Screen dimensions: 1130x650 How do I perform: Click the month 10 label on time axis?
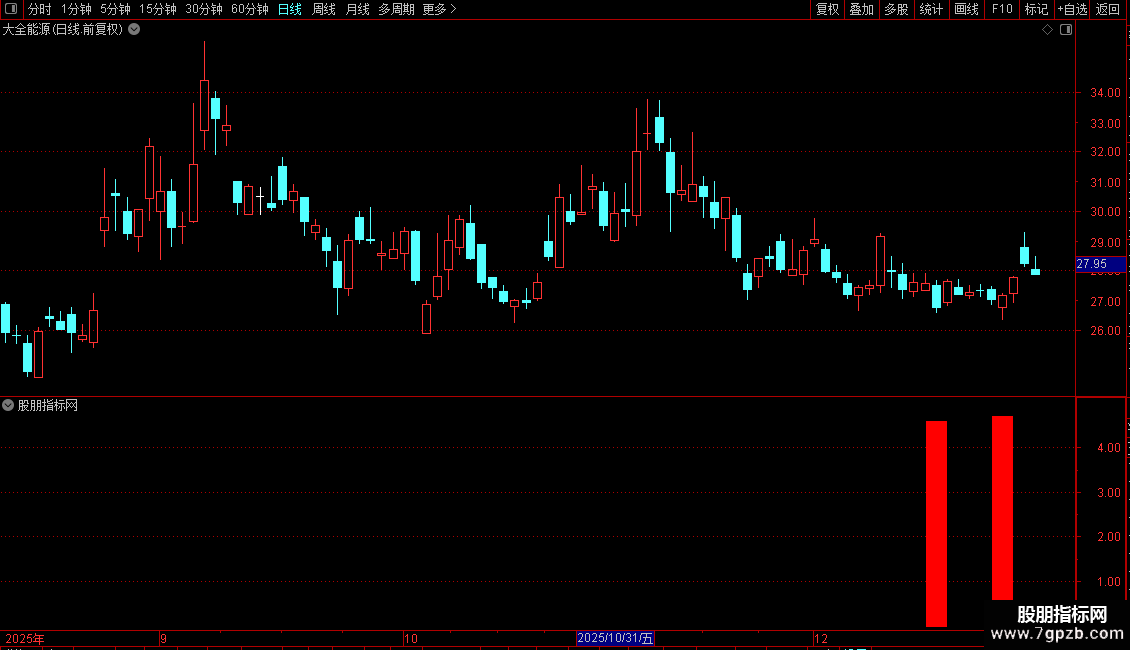pos(411,638)
